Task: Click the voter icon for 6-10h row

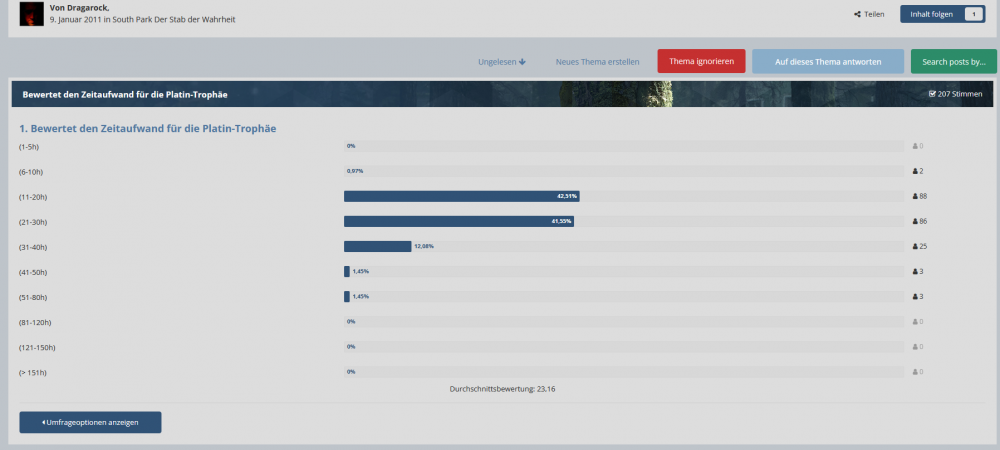Action: click(915, 171)
